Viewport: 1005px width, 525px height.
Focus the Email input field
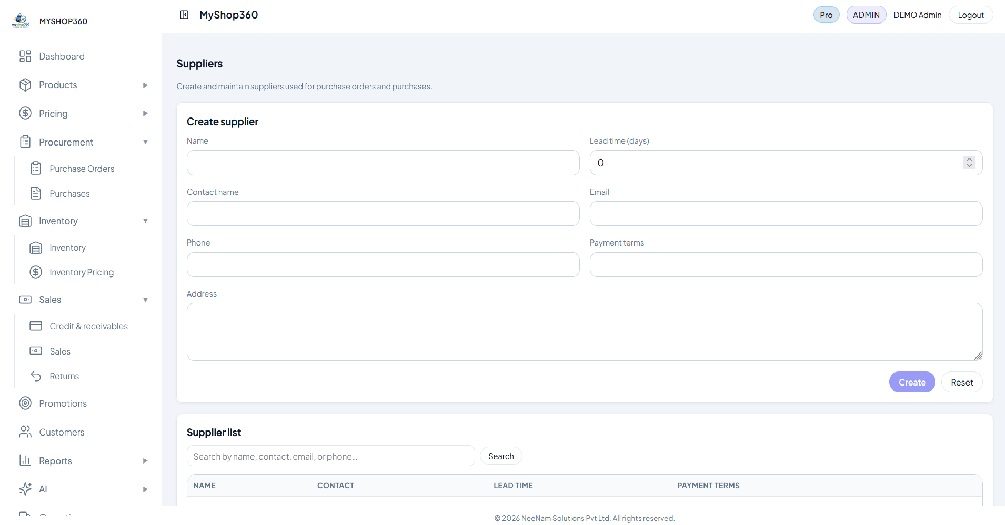pos(785,213)
